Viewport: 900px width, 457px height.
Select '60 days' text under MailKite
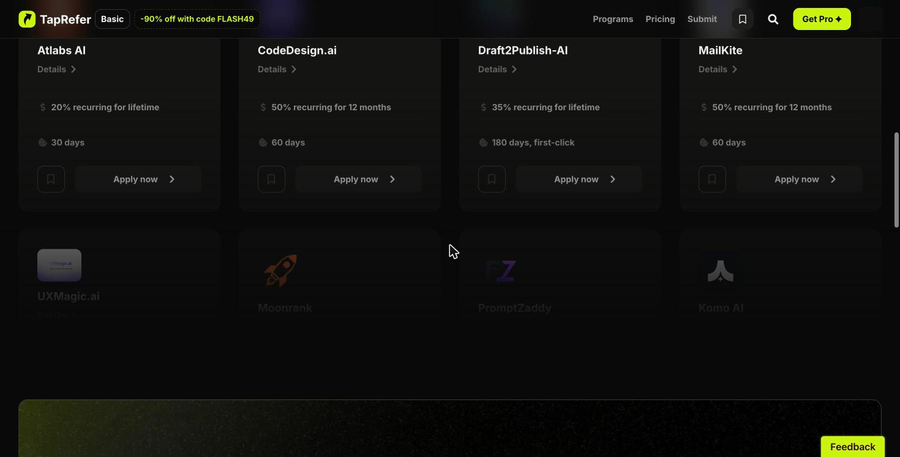(x=729, y=142)
